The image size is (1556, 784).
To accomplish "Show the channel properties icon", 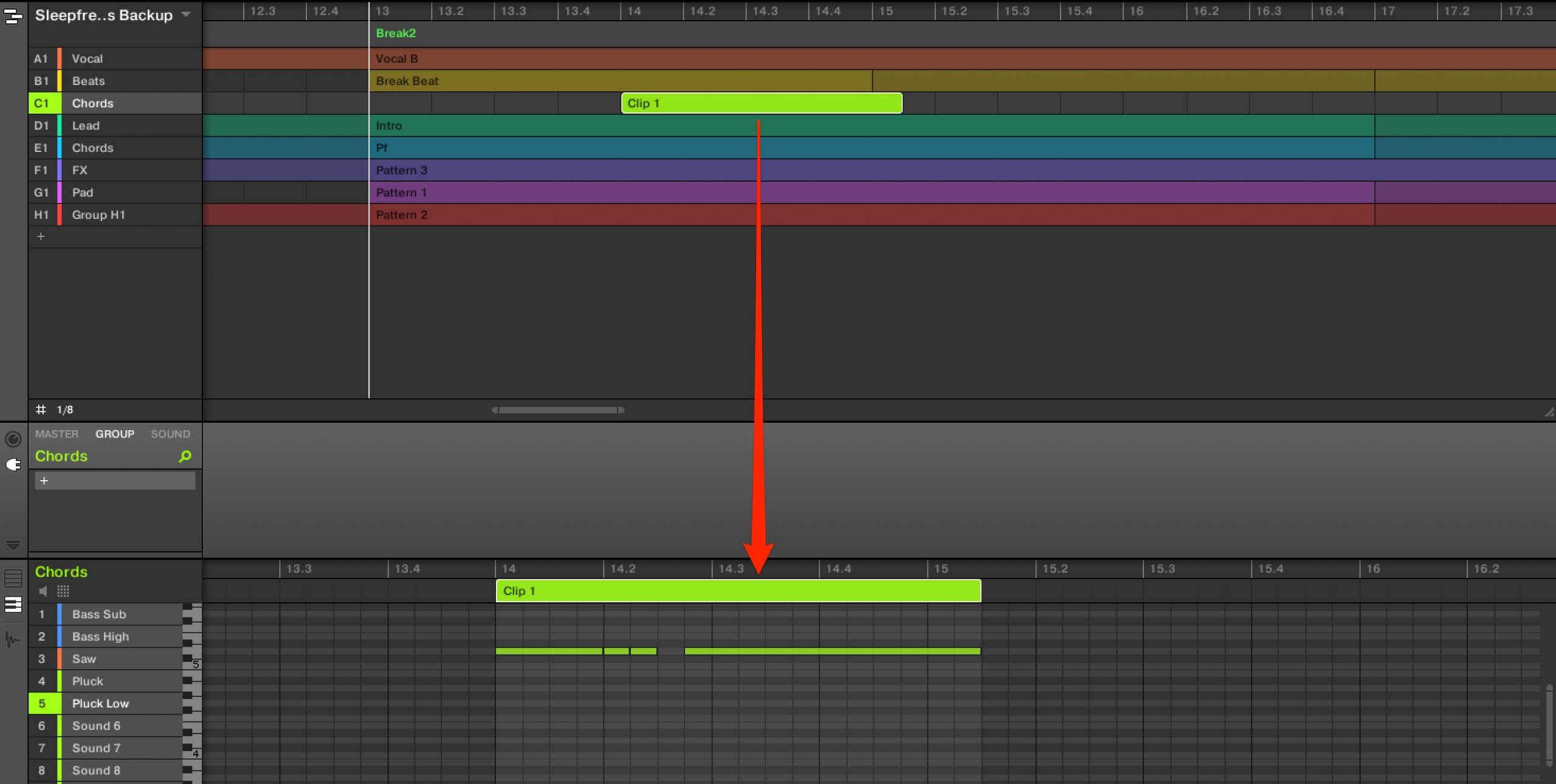I will [13, 439].
